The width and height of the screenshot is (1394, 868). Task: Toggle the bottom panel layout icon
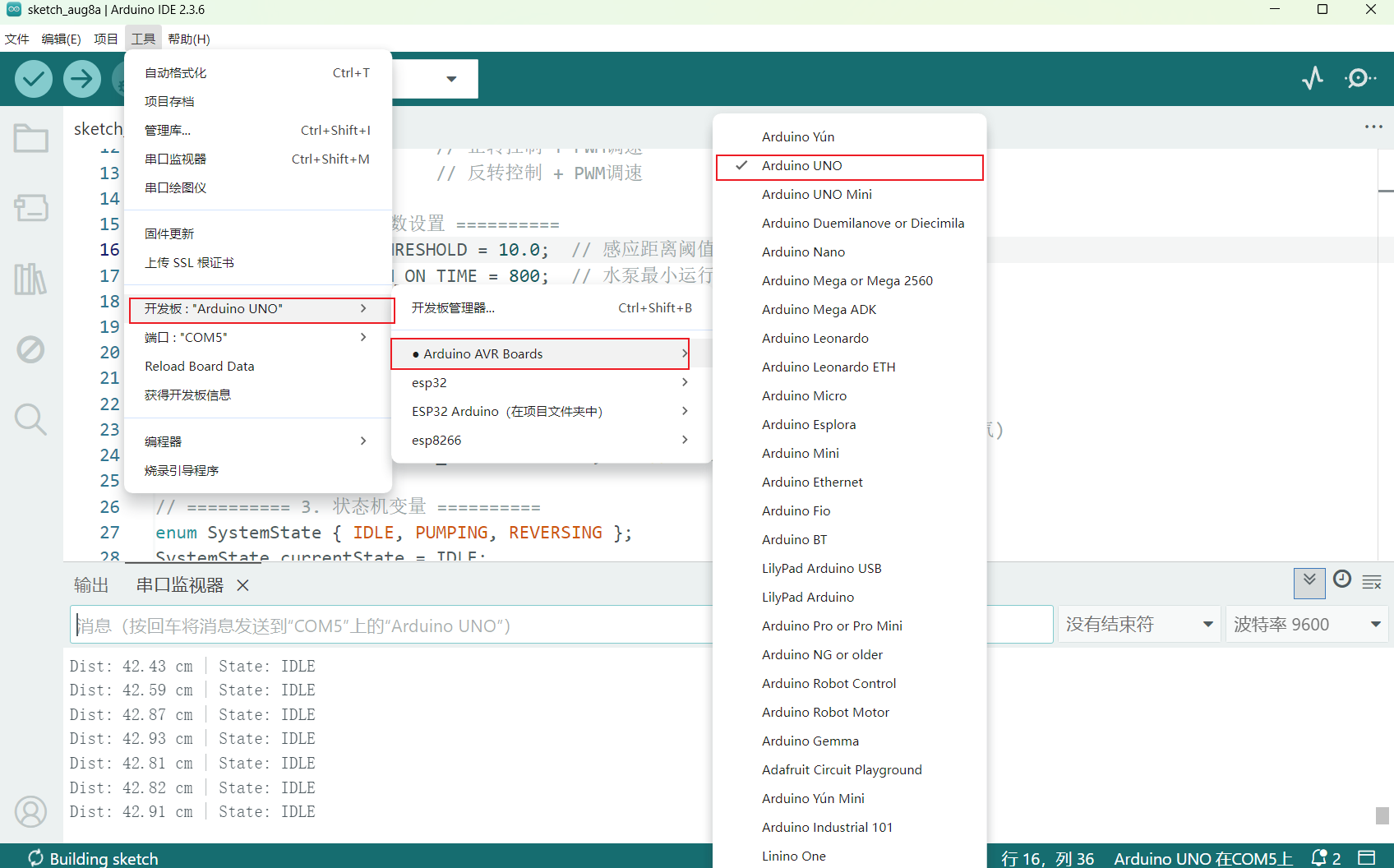pos(1367,858)
